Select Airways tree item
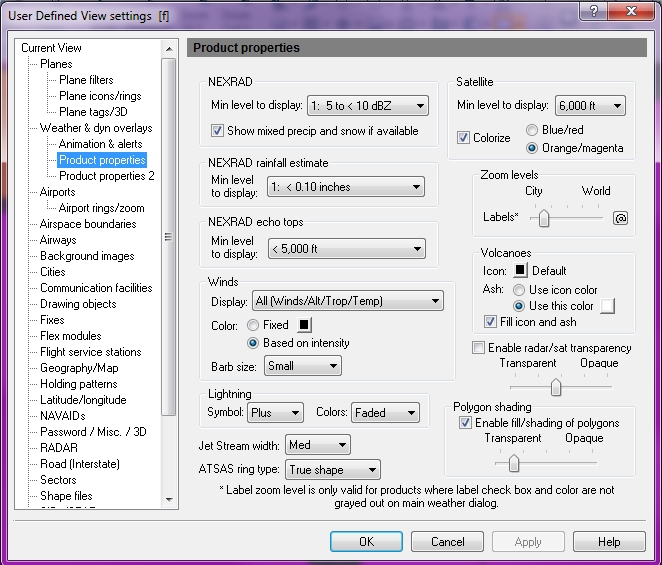Image resolution: width=662 pixels, height=565 pixels. [x=58, y=240]
